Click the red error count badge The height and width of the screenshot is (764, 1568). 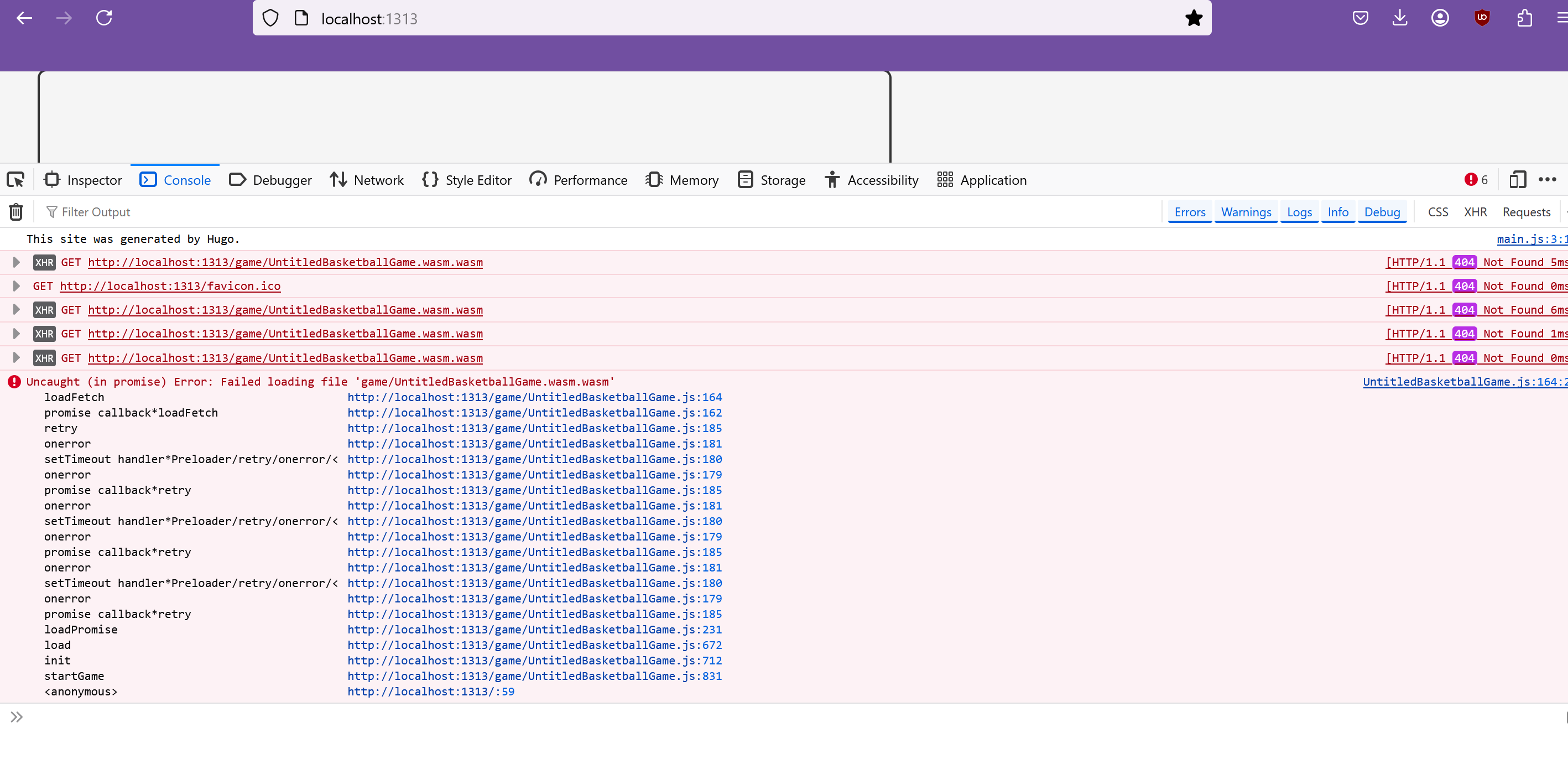(x=1476, y=180)
